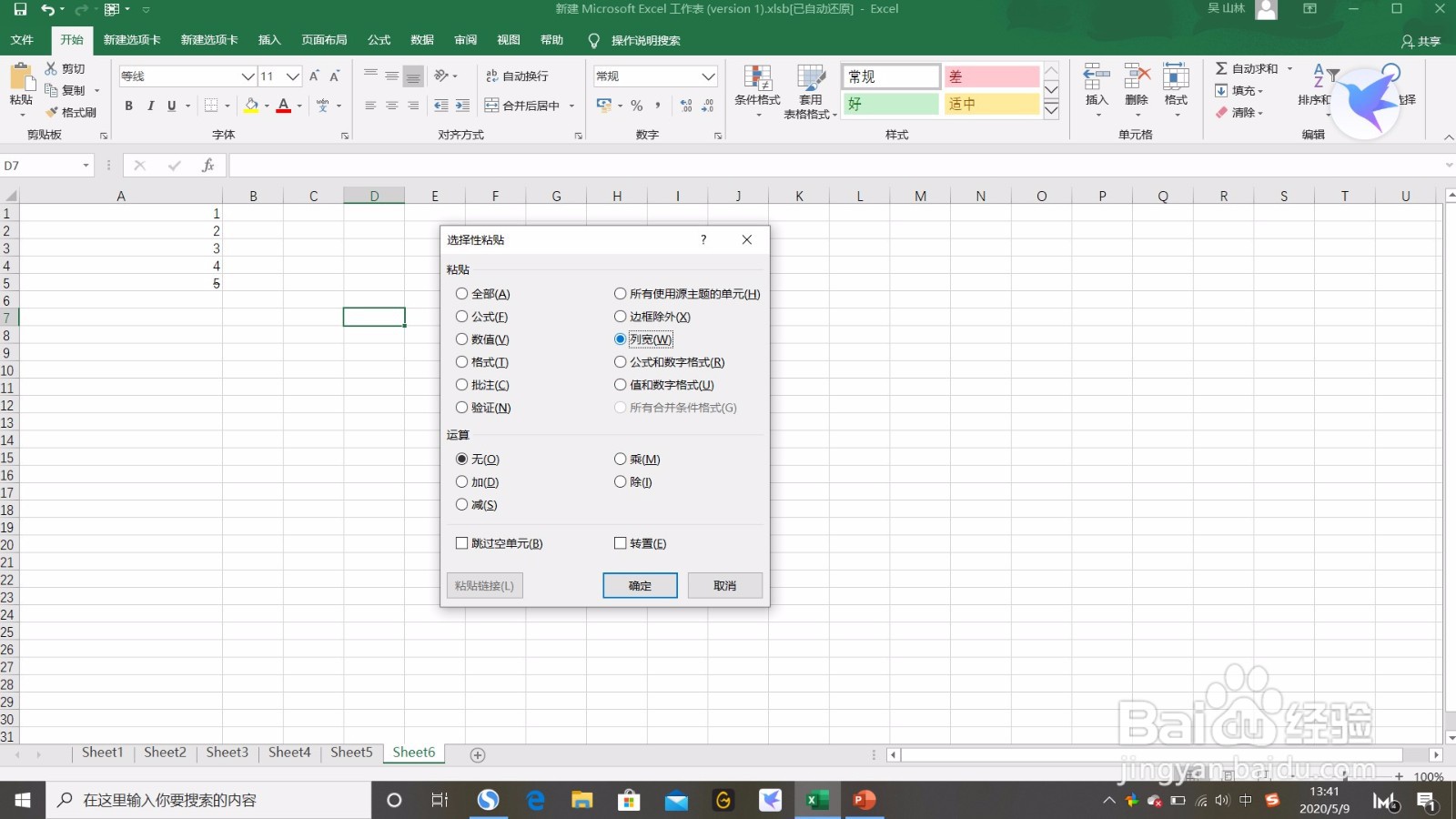The height and width of the screenshot is (819, 1456).
Task: Expand the Name Box dropdown
Action: 86,166
